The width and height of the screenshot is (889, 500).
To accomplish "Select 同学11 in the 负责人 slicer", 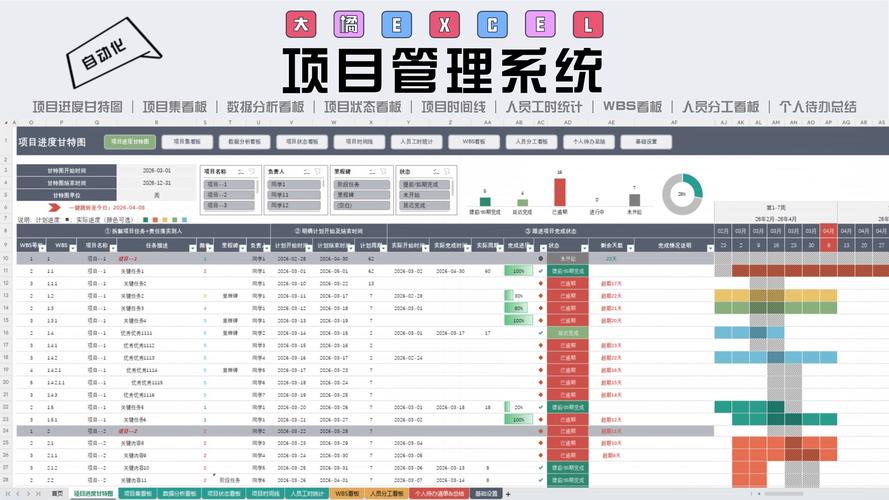I will point(294,194).
